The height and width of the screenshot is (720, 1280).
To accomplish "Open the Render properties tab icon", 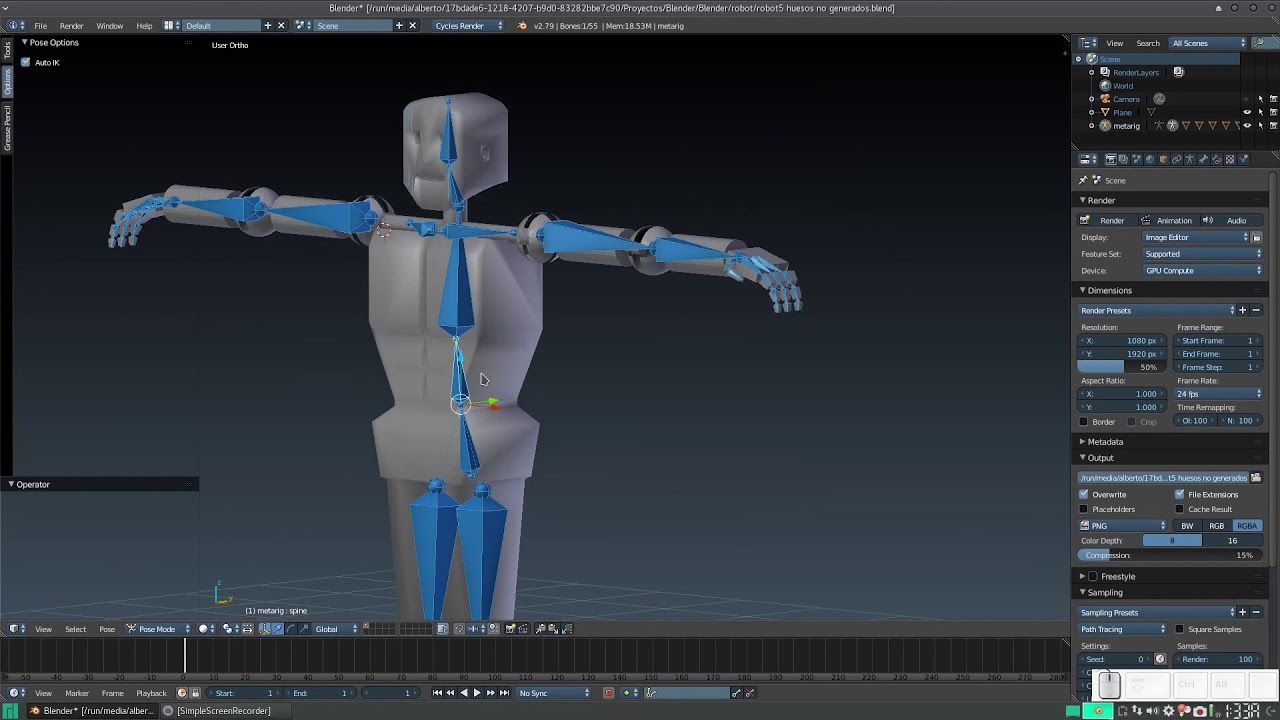I will click(1110, 159).
